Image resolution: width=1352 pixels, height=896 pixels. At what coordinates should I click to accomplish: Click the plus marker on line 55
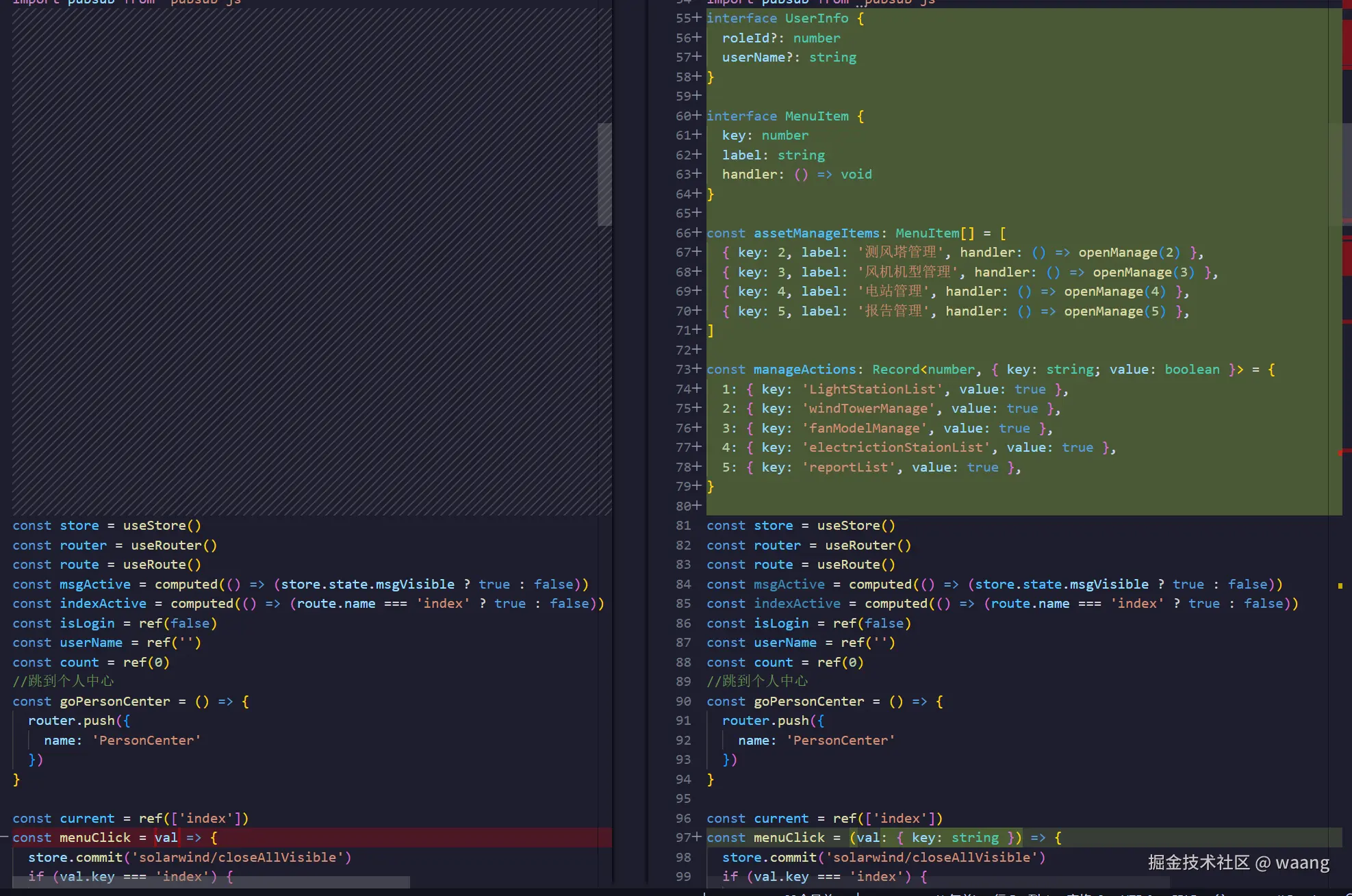[697, 18]
